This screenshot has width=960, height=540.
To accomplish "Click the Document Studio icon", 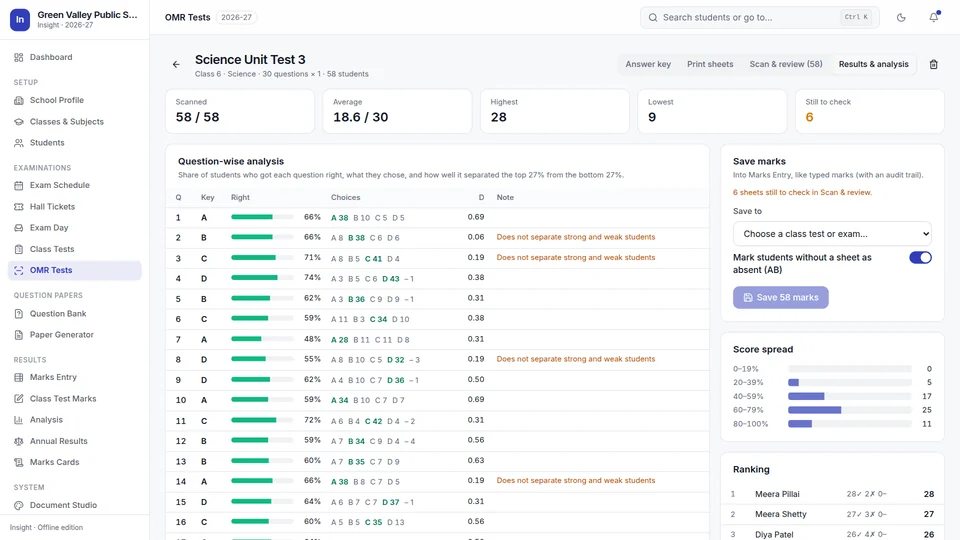I will coord(18,505).
